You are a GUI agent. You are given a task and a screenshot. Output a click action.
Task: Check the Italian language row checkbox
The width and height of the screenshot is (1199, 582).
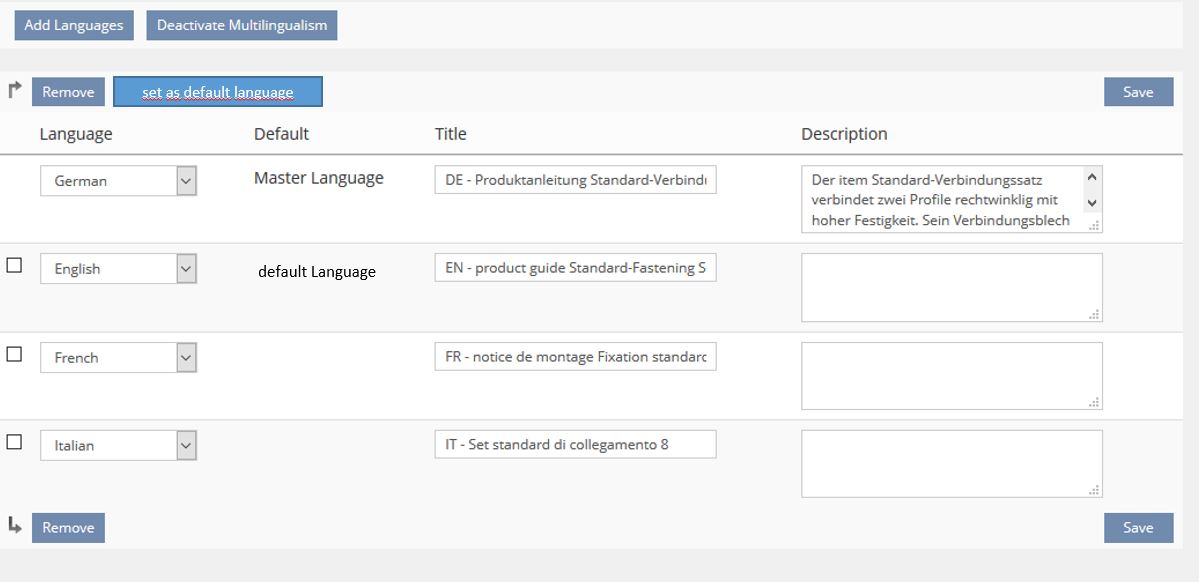14,442
